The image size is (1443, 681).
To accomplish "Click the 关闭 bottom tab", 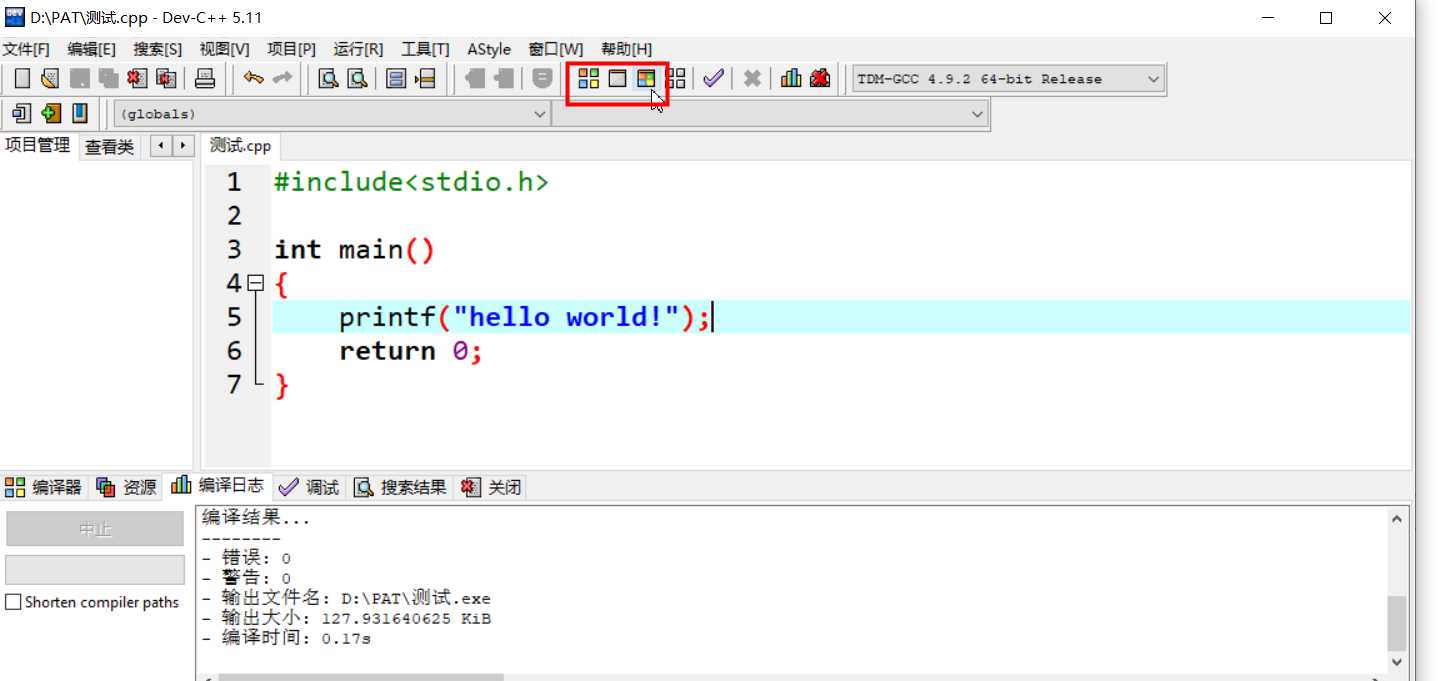I will [x=491, y=487].
